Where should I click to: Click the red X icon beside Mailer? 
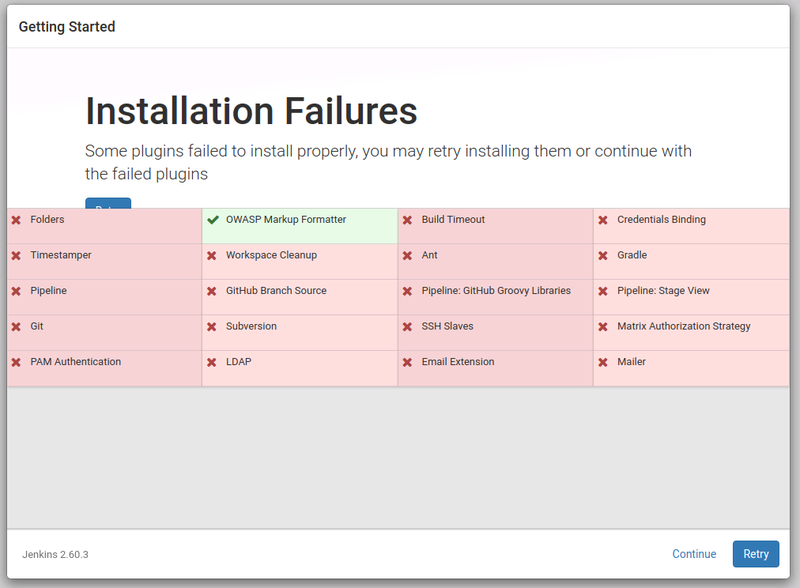603,362
